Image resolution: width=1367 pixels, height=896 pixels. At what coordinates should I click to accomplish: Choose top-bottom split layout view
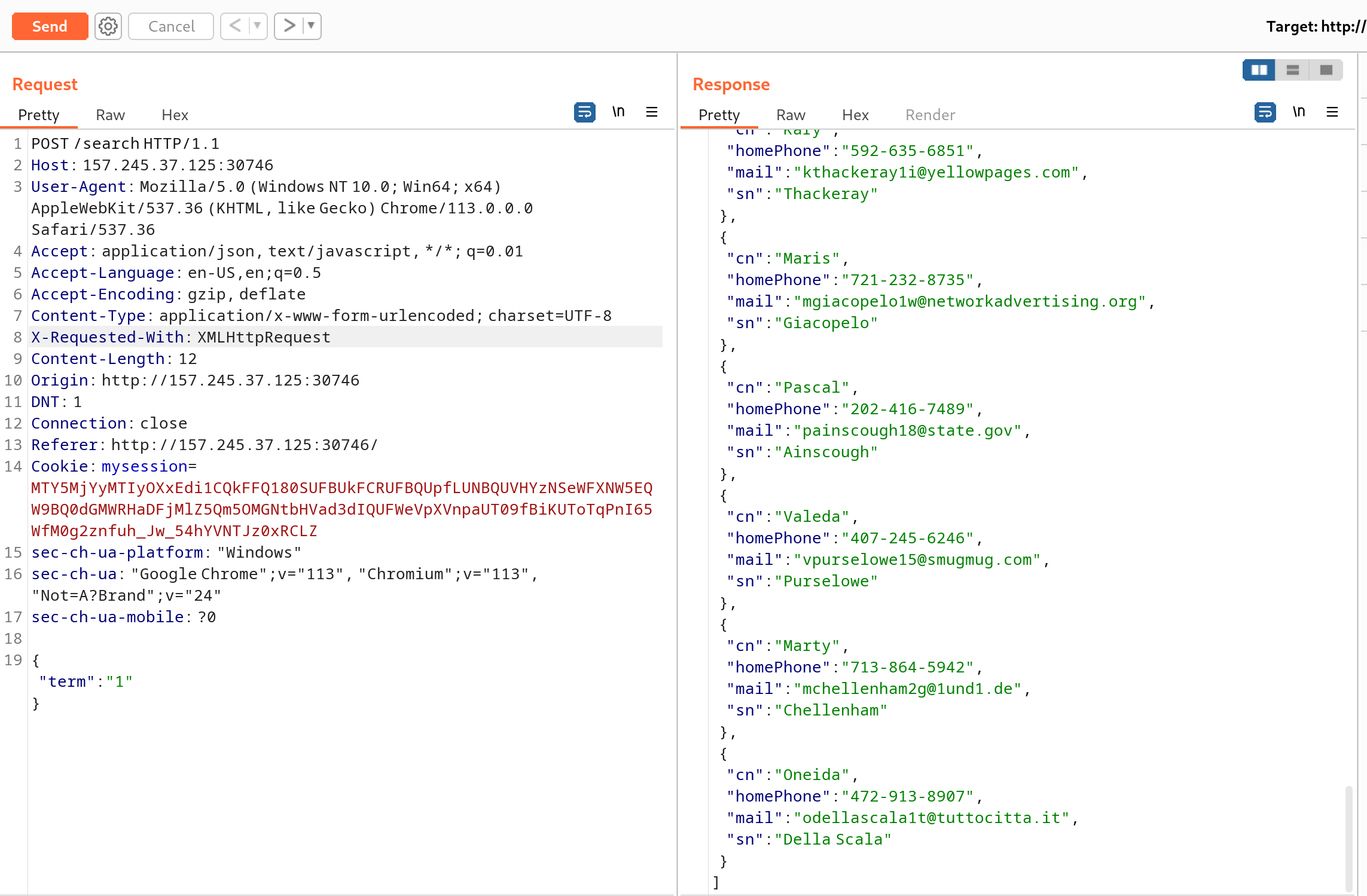(1292, 70)
